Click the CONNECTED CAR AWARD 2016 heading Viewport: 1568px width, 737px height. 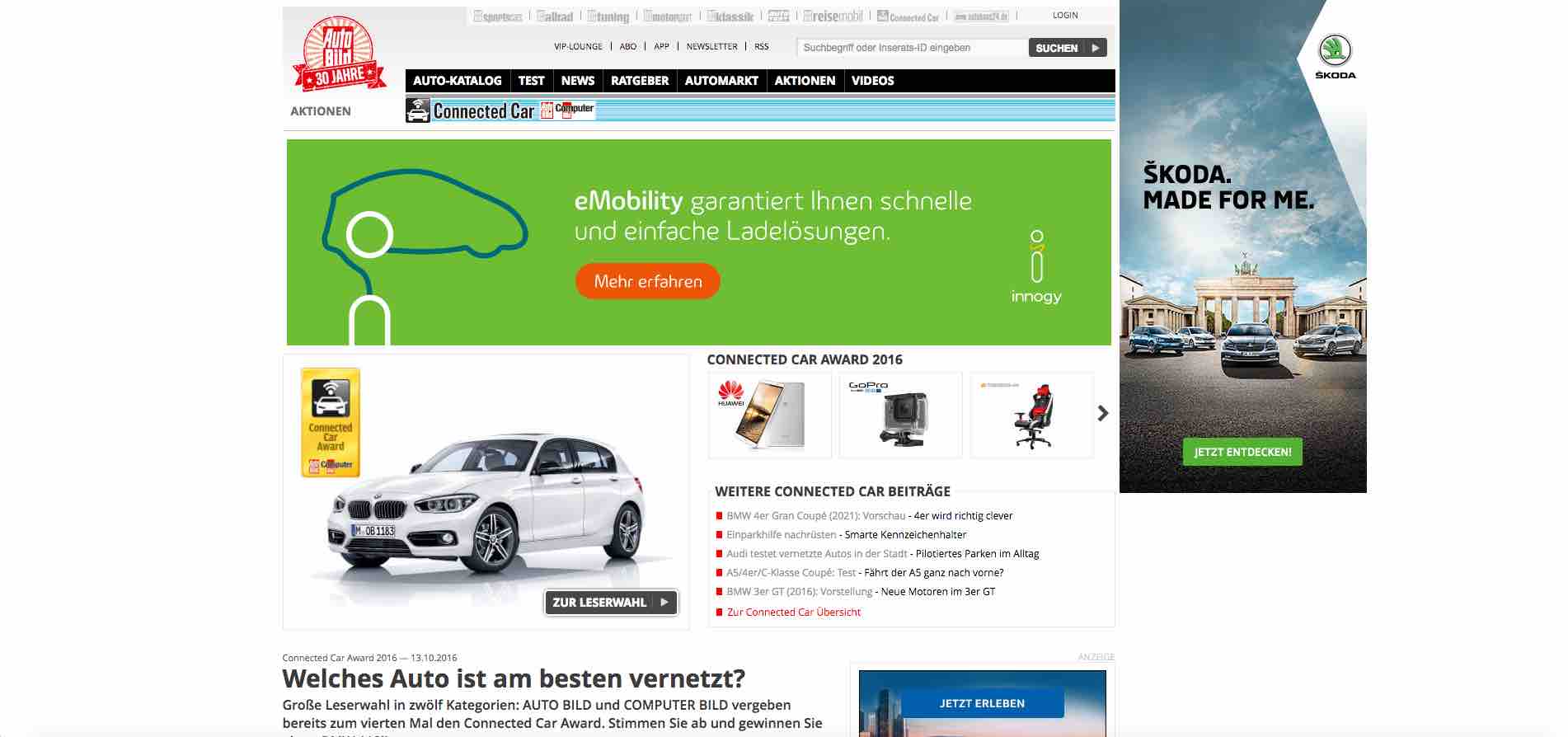[x=805, y=359]
